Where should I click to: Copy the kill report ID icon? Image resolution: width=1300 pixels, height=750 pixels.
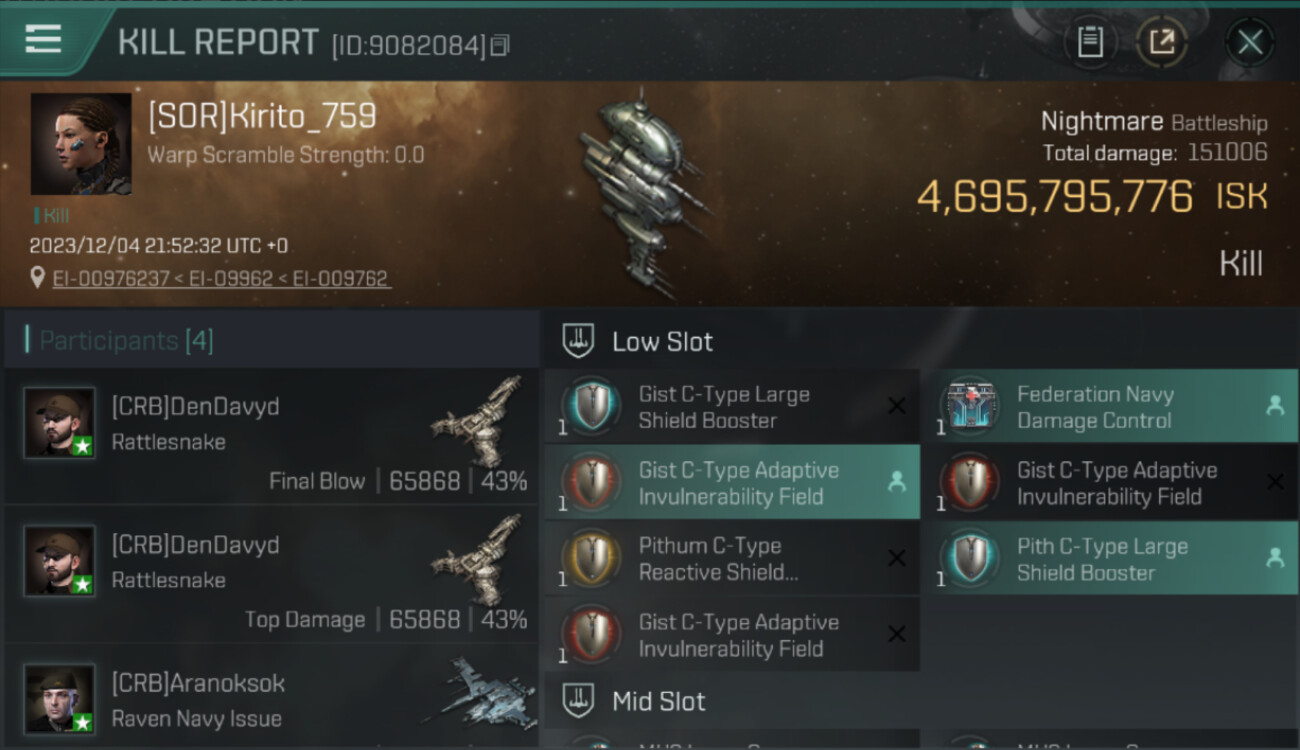pos(500,45)
